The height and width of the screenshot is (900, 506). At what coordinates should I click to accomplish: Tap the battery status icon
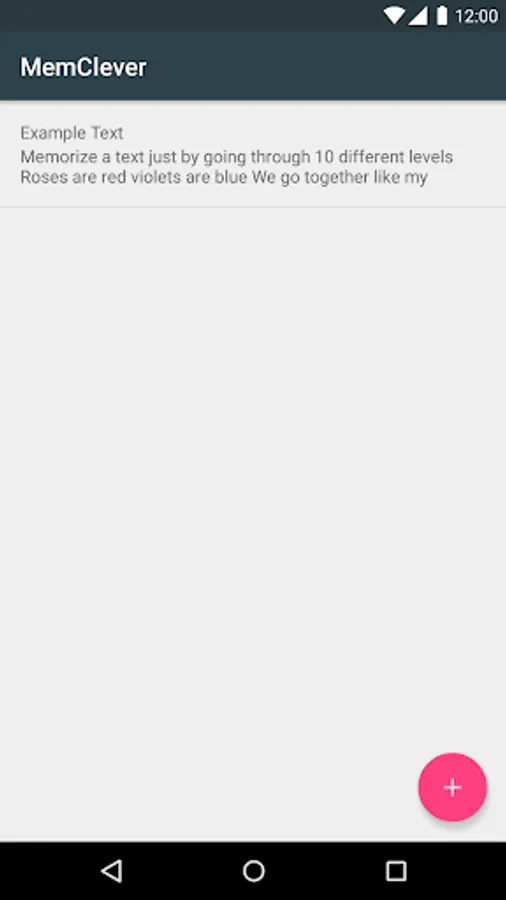[x=442, y=15]
